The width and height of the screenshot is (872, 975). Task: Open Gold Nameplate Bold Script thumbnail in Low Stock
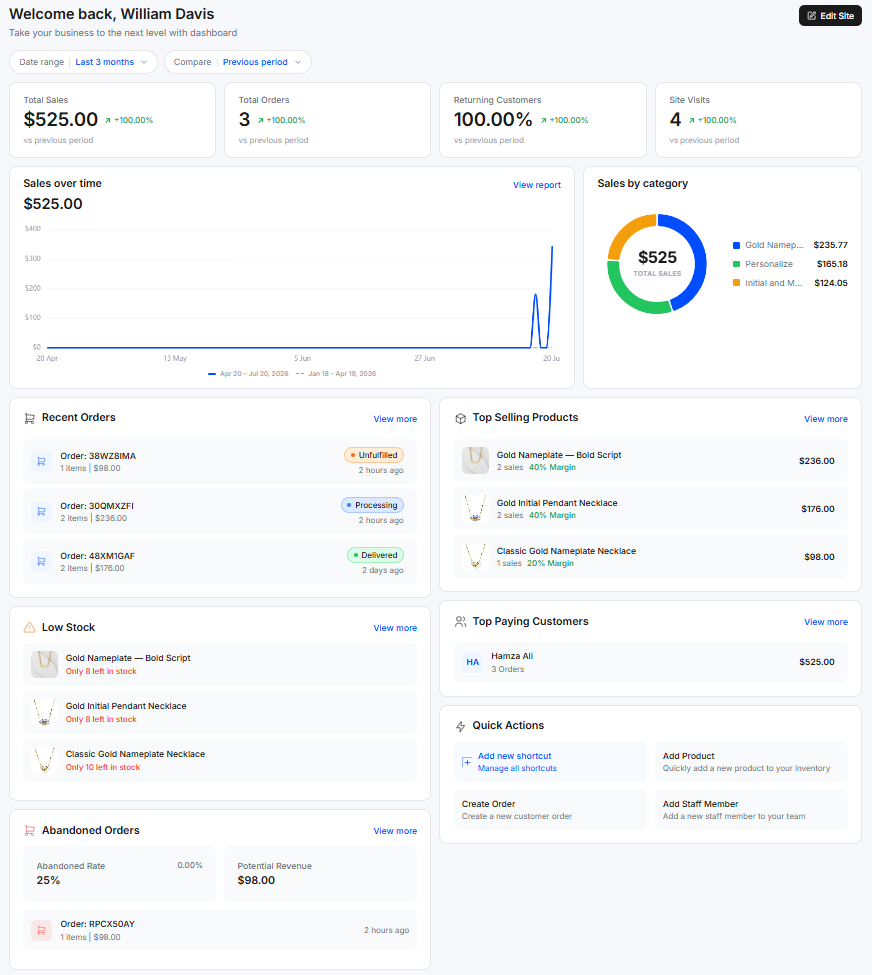click(x=44, y=664)
